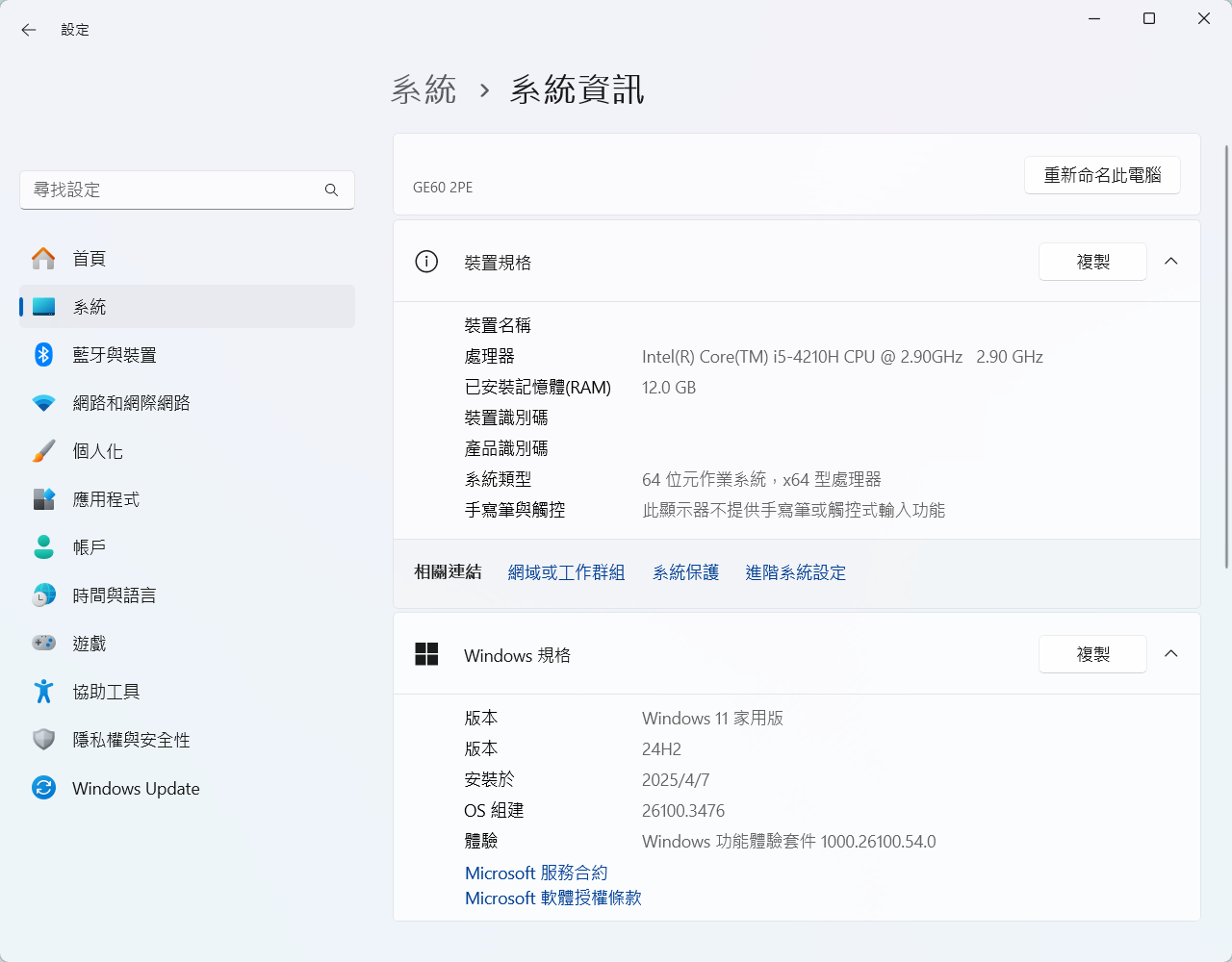
Task: Select 藍牙與裝置 in the sidebar
Action: point(187,355)
